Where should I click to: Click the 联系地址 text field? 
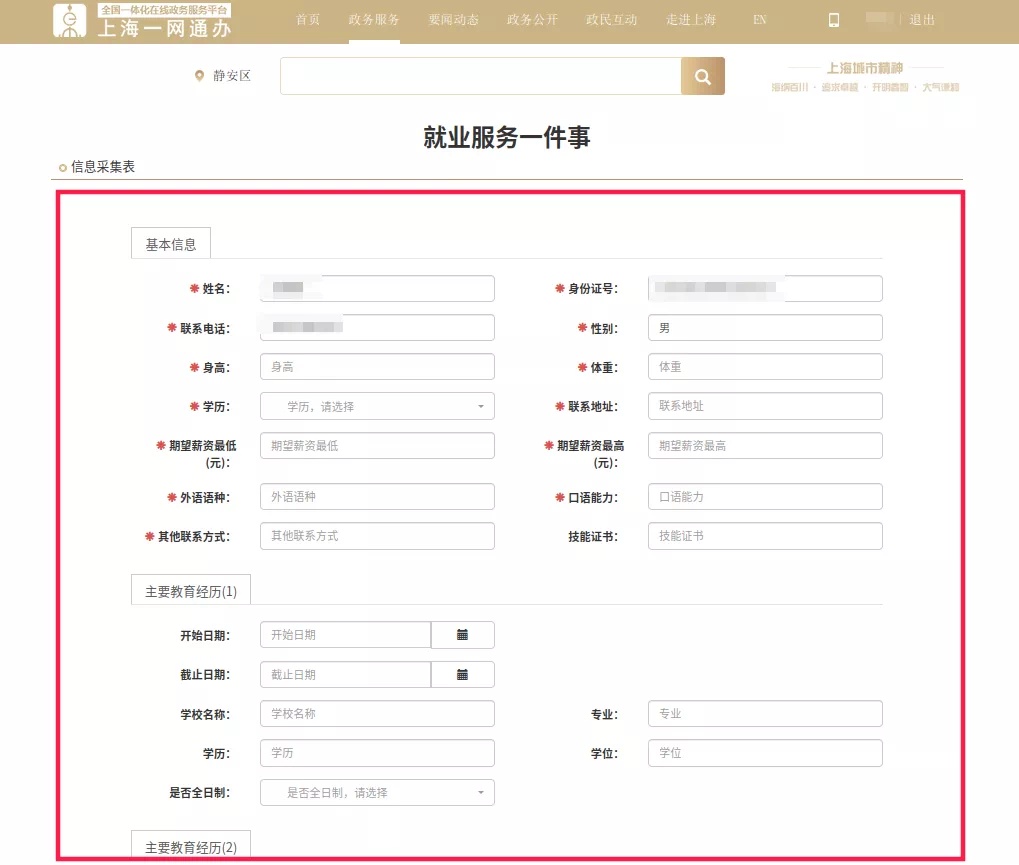point(765,407)
